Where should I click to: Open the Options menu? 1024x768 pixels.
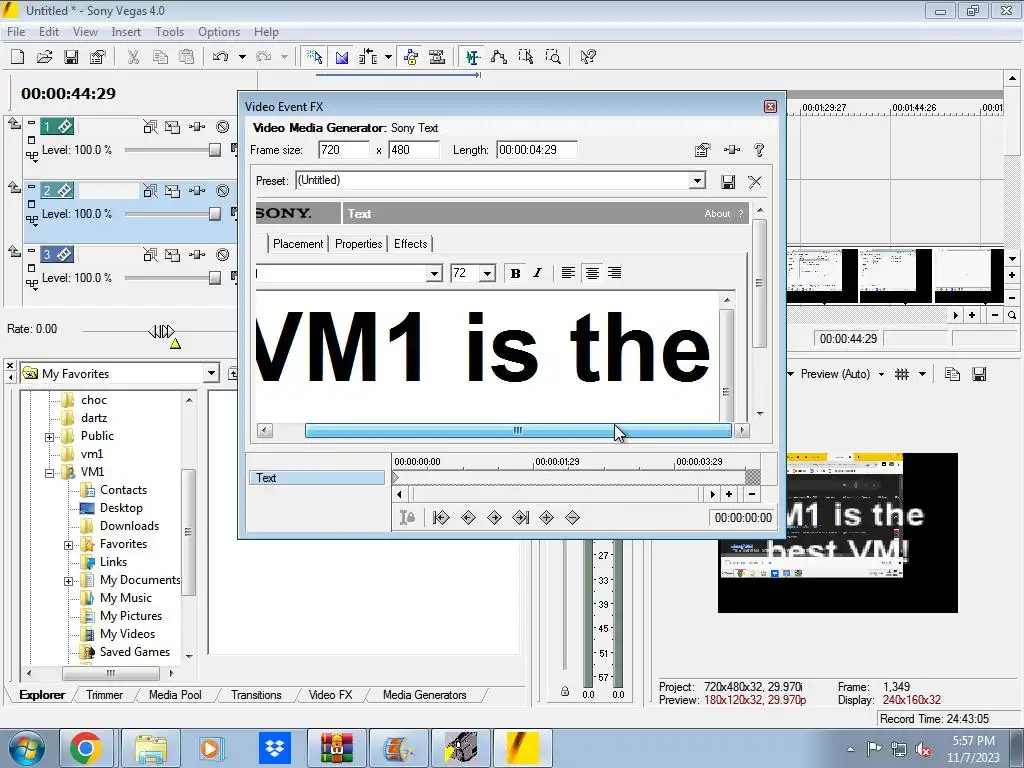(x=219, y=32)
